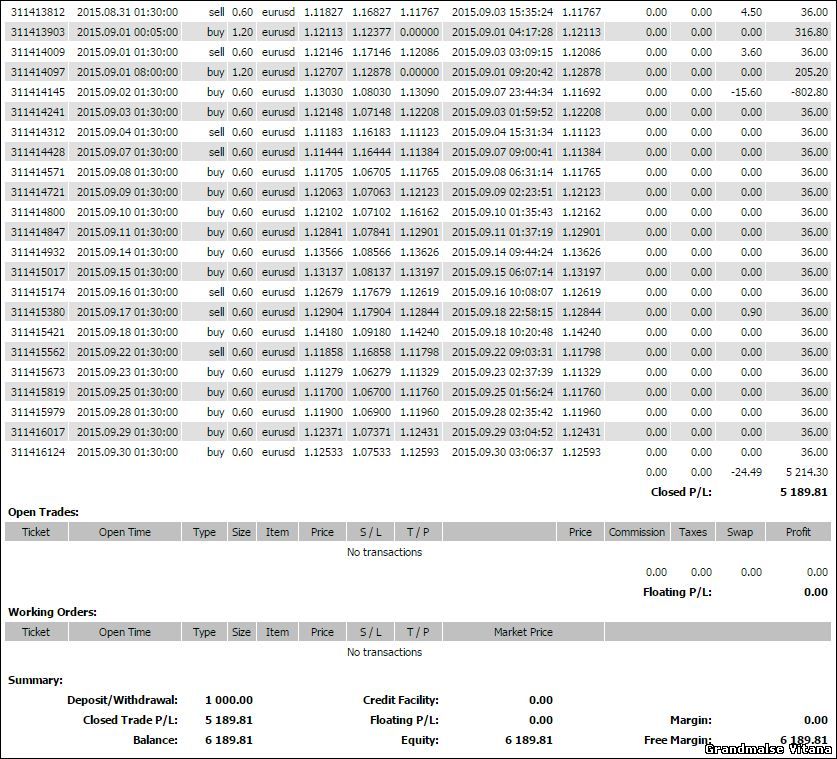Image resolution: width=837 pixels, height=759 pixels.
Task: Select open time 2015.09.14 01:30:00
Action: point(128,252)
